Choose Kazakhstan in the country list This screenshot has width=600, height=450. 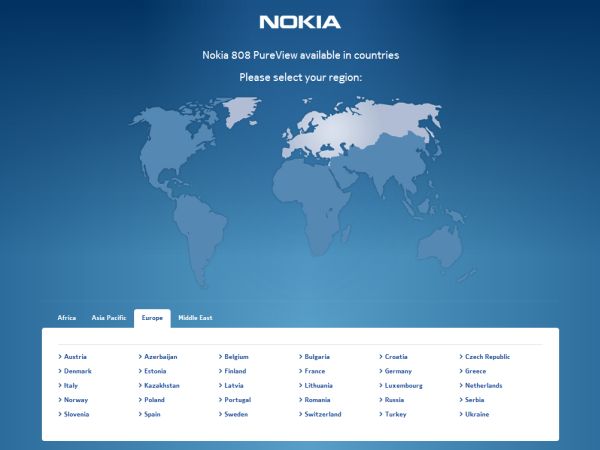coord(161,385)
